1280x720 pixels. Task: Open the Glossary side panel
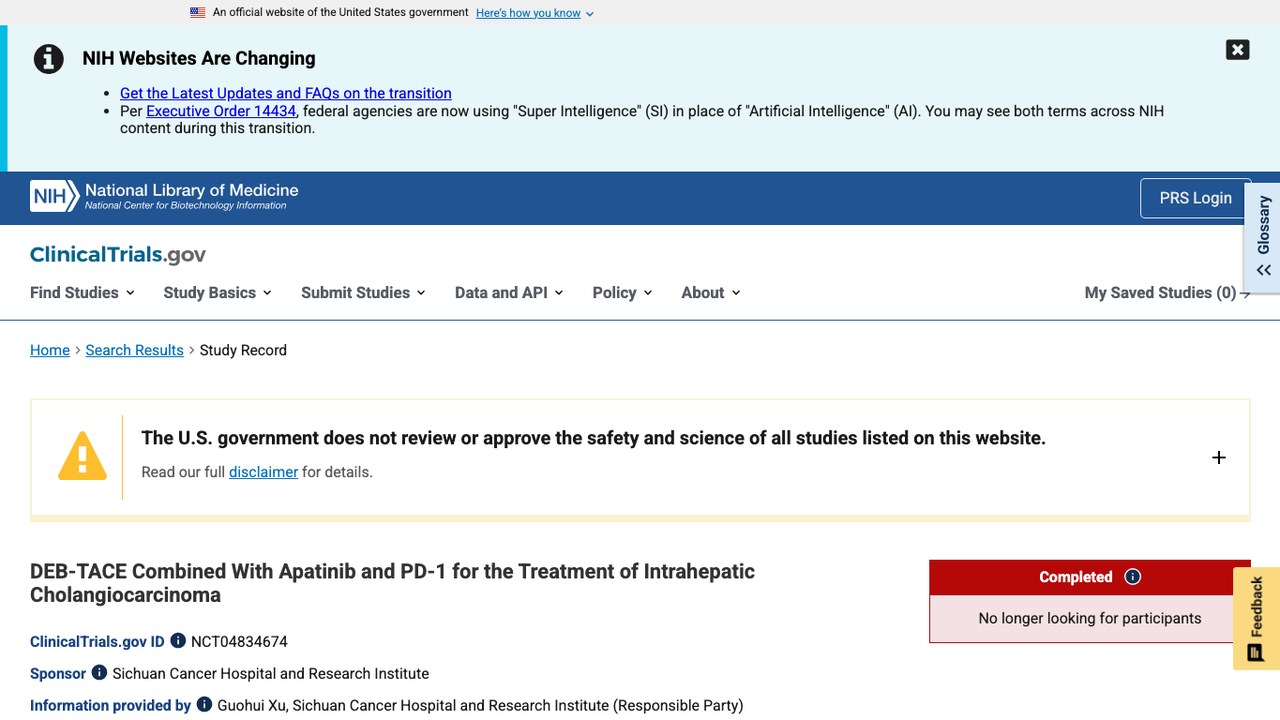point(1263,237)
